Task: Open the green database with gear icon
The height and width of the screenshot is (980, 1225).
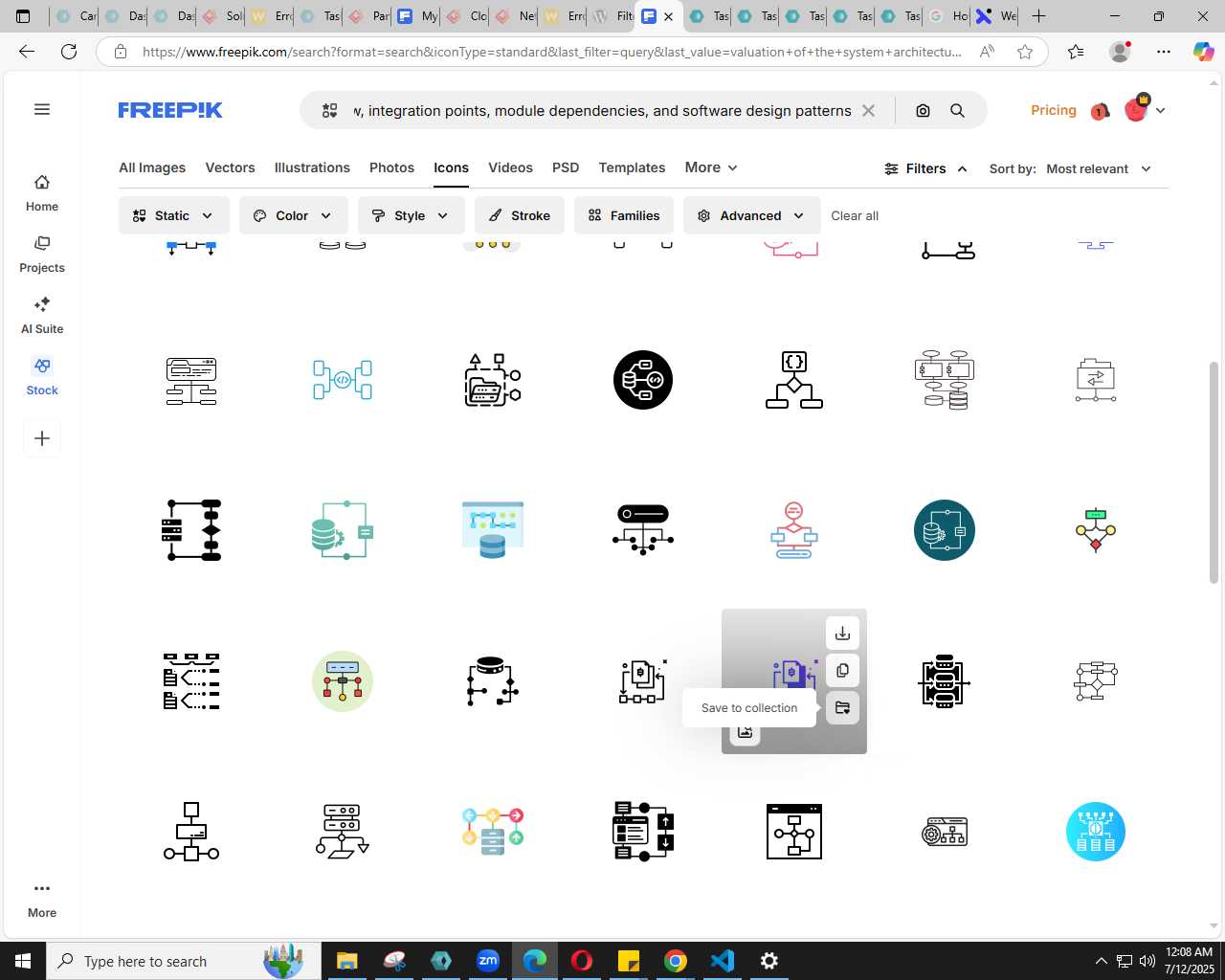Action: point(343,530)
